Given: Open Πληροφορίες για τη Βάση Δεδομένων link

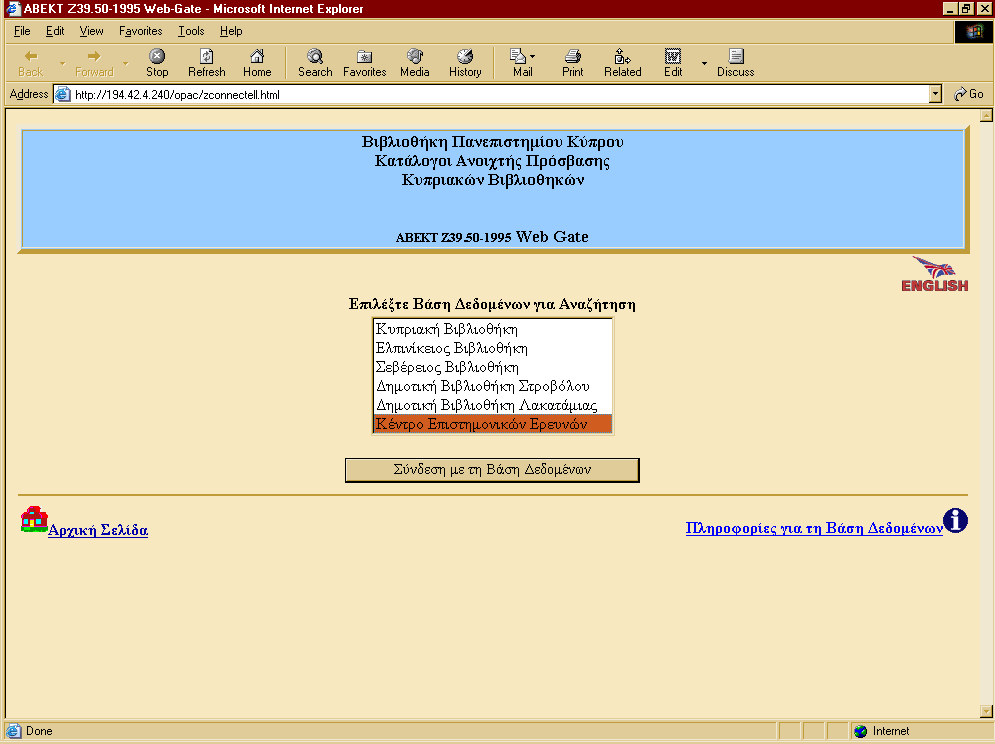Looking at the screenshot, I should pyautogui.click(x=814, y=528).
